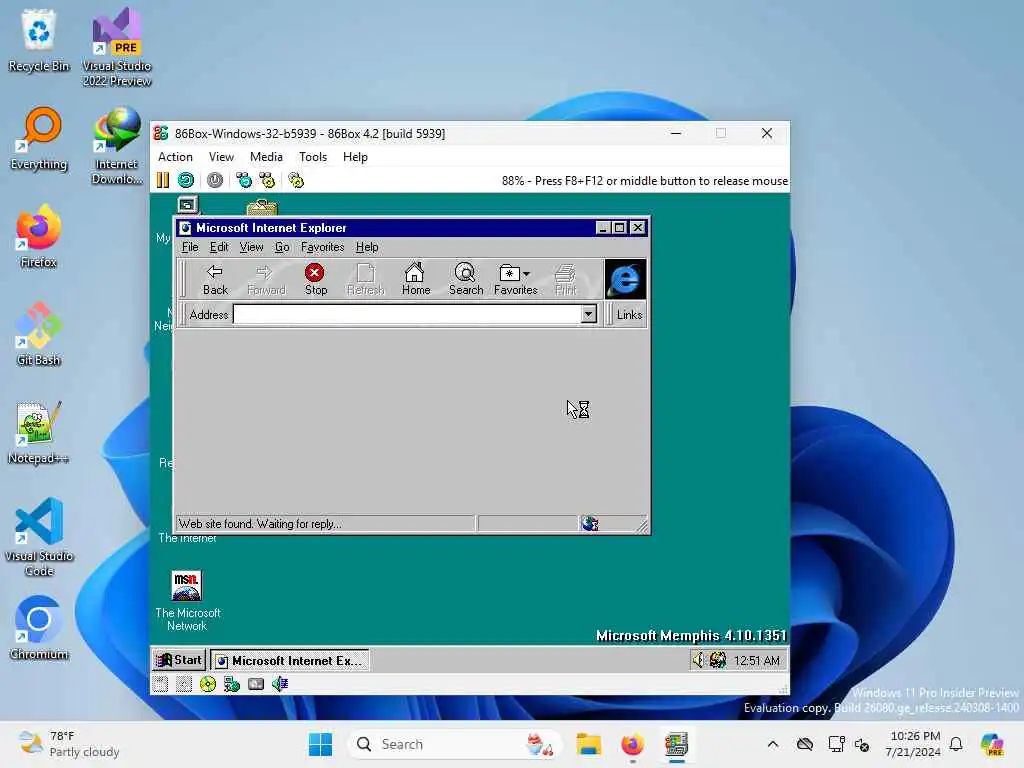Click The Microsoft Network desktop icon
1024x768 pixels.
click(x=187, y=601)
